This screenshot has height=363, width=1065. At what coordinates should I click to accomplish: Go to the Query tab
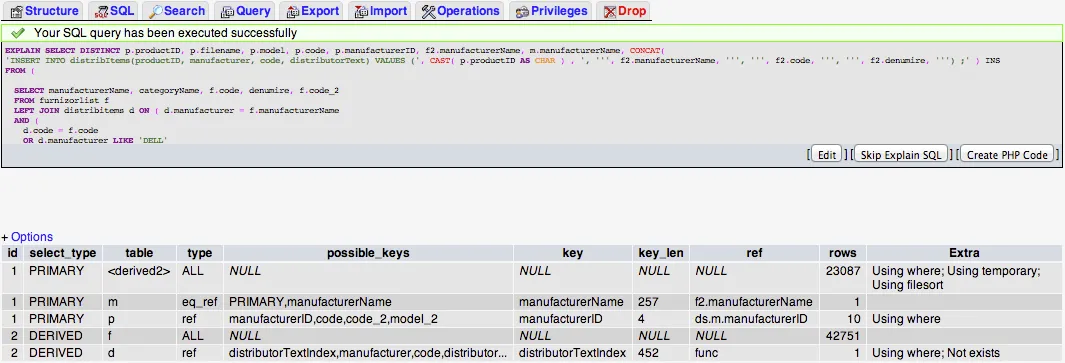point(245,11)
